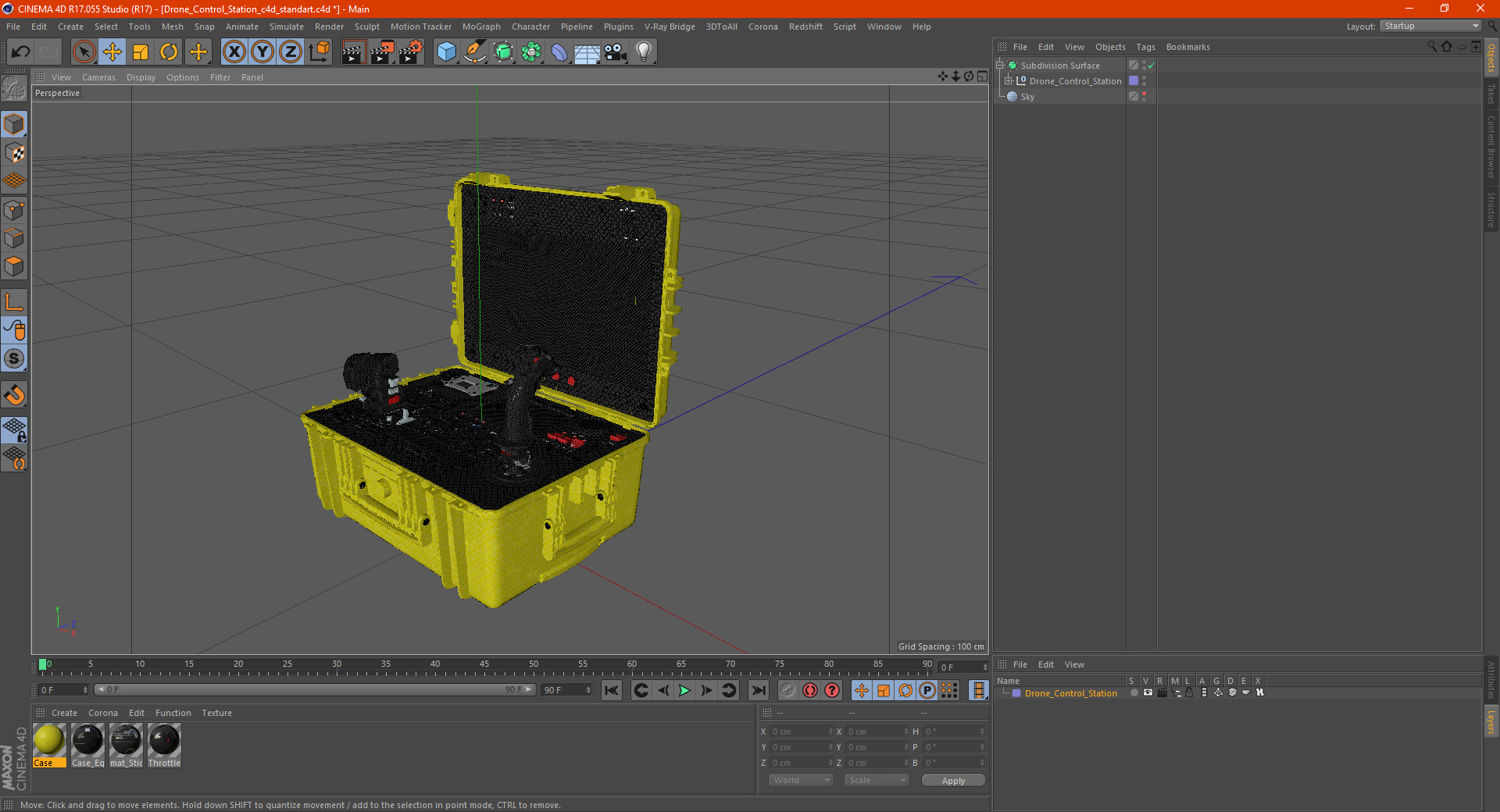Click the Apply button
Image resolution: width=1500 pixels, height=812 pixels.
(x=953, y=781)
